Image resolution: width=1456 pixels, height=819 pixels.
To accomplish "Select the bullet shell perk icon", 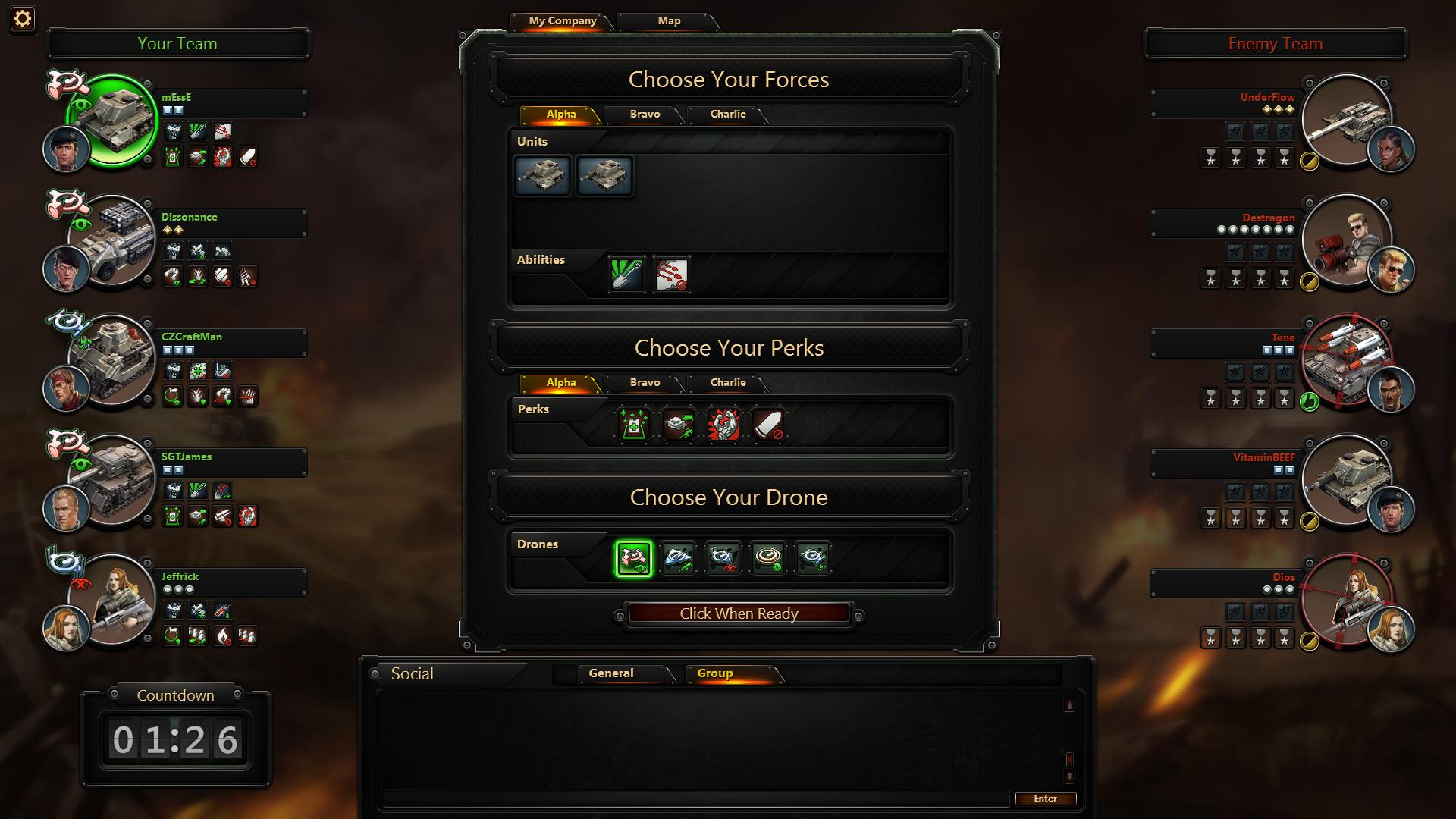I will [767, 425].
